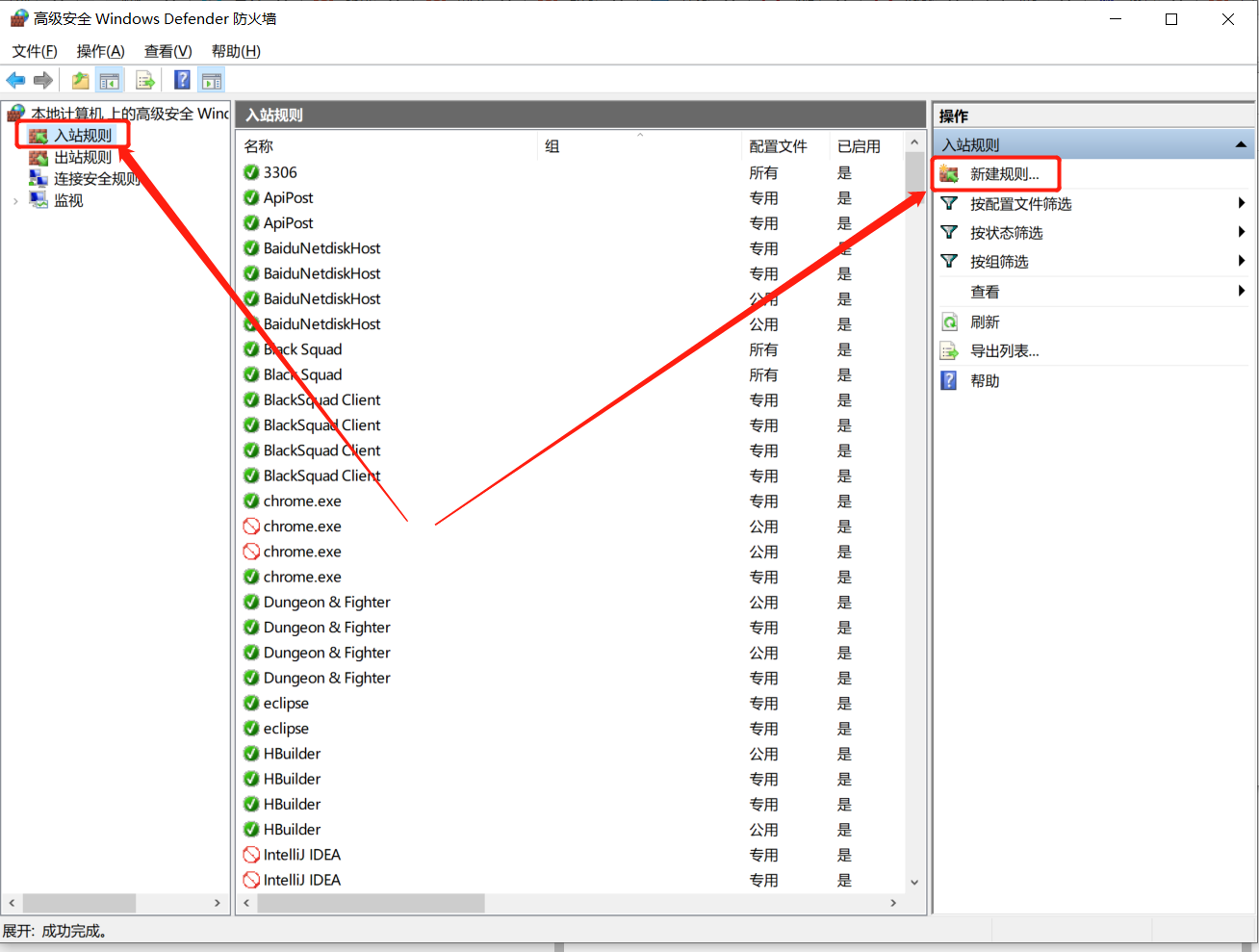Open the 帮助(H) menu
The image size is (1259, 952).
pyautogui.click(x=236, y=51)
